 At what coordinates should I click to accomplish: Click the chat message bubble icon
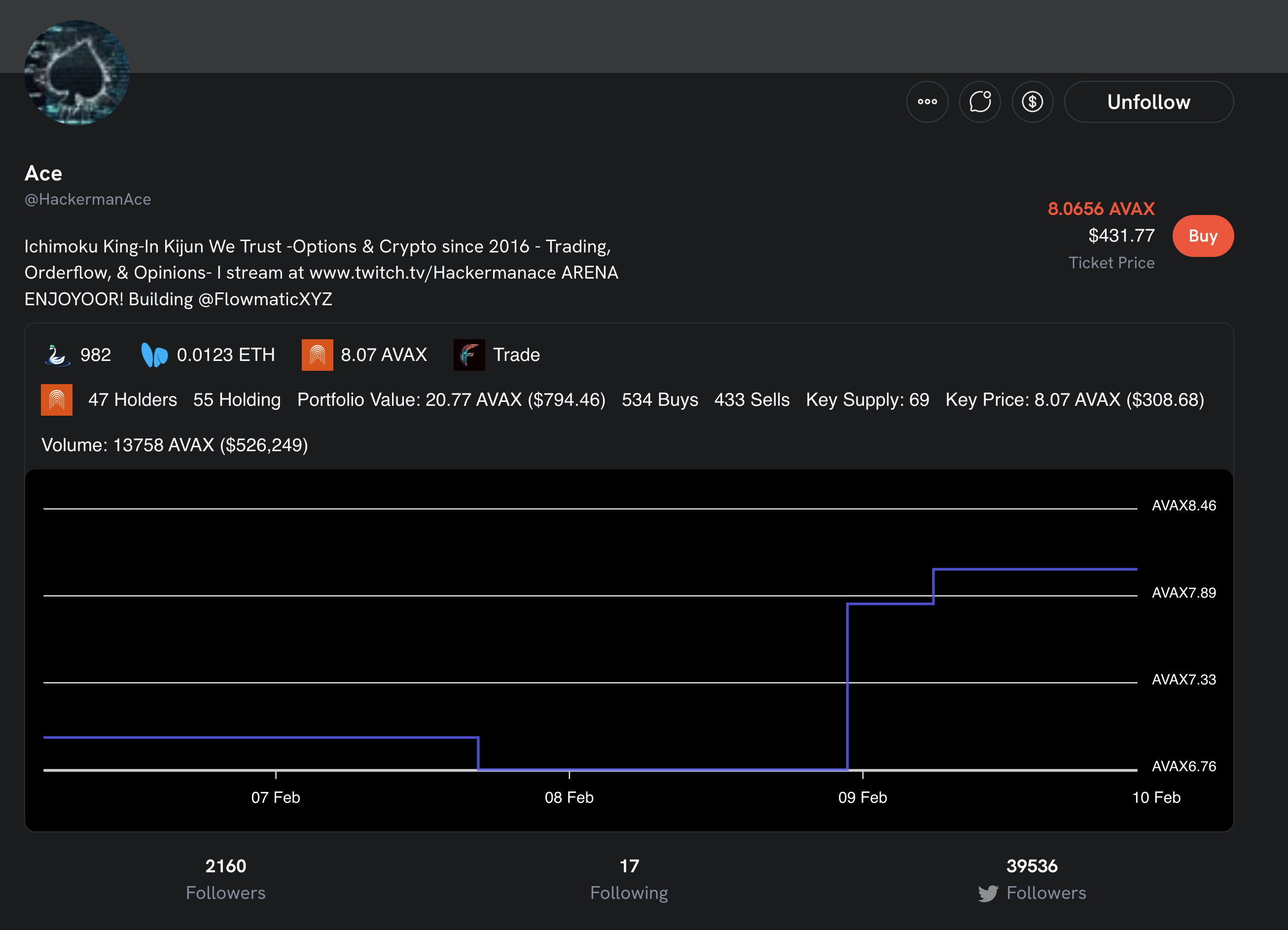(980, 102)
